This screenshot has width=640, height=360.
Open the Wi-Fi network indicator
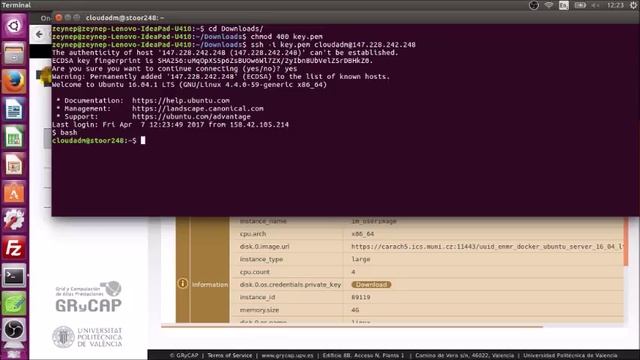click(549, 5)
